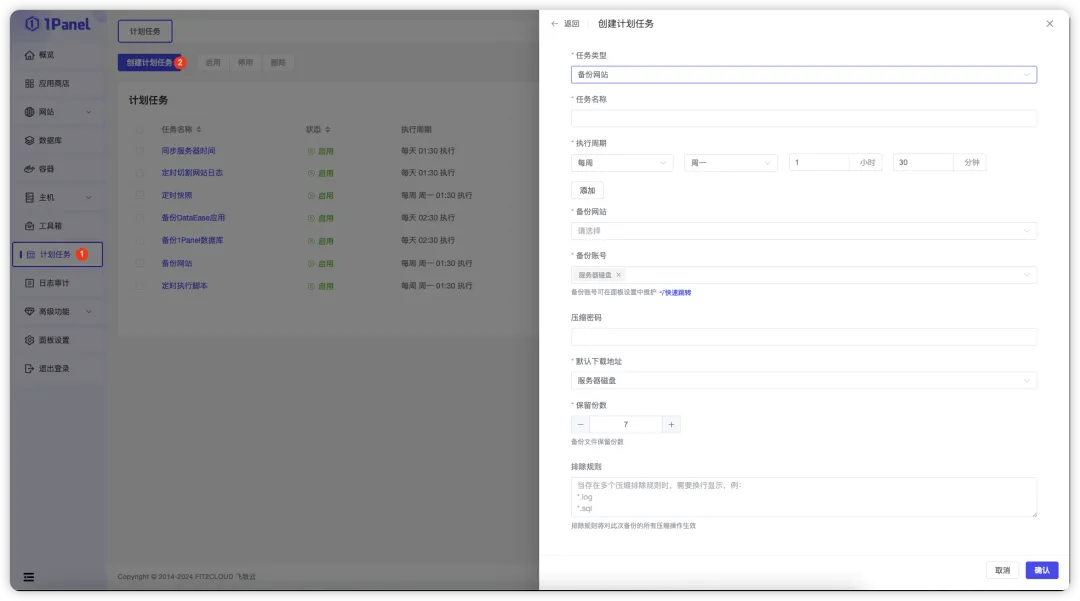
Task: Click the 启用 toolbar button
Action: [x=213, y=63]
